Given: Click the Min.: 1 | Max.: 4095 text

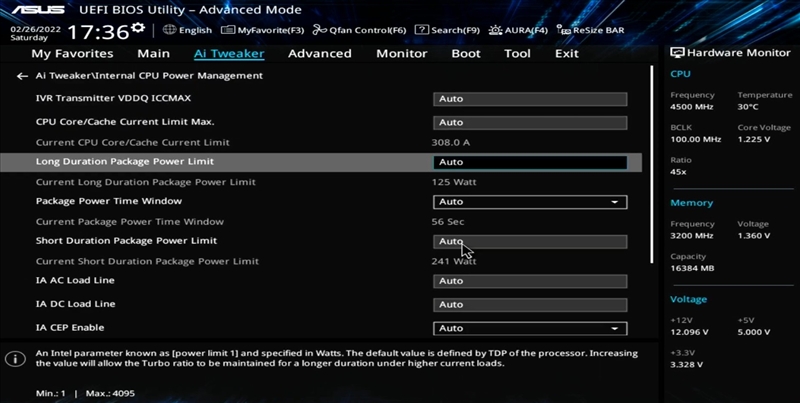Looking at the screenshot, I should 85,394.
